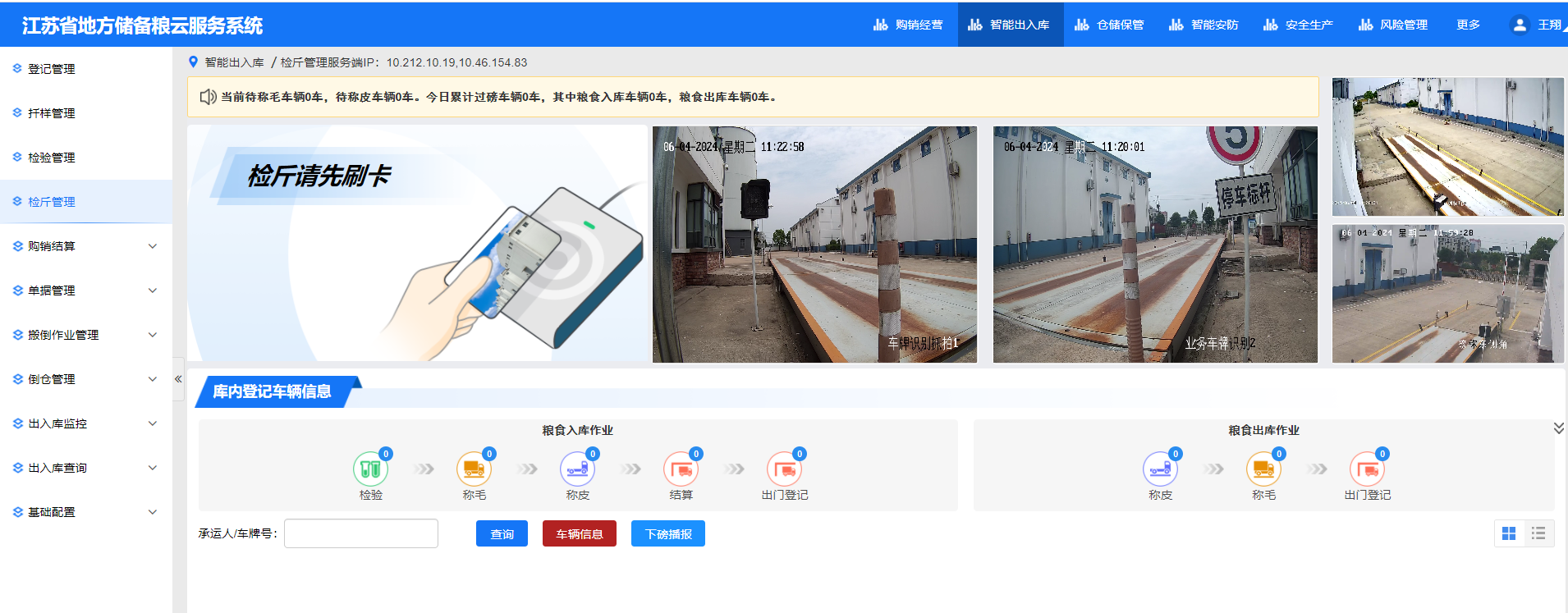Collapse the sidebar with the double-arrow handle

pyautogui.click(x=178, y=379)
